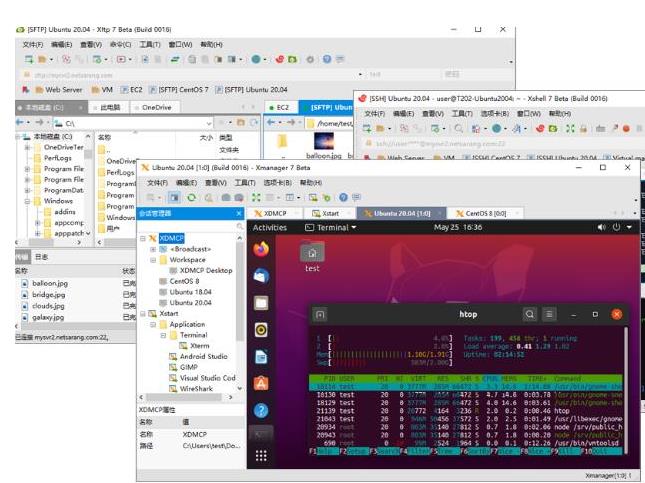Screen dimensions: 645x483
Task: Open Ubuntu Software from the dock
Action: coord(261,383)
